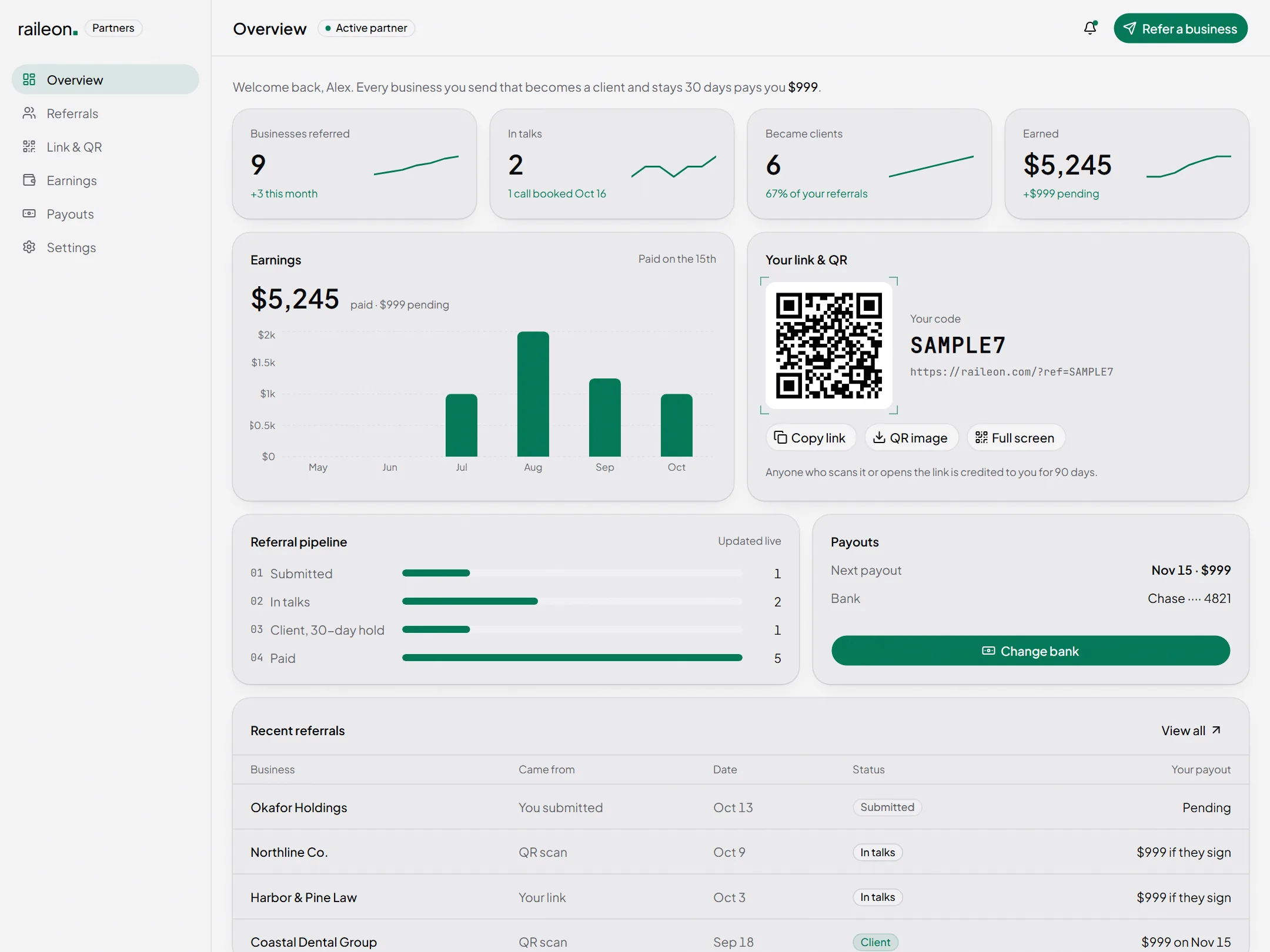This screenshot has width=1270, height=952.
Task: Click the QR icon in Full screen
Action: coord(981,437)
